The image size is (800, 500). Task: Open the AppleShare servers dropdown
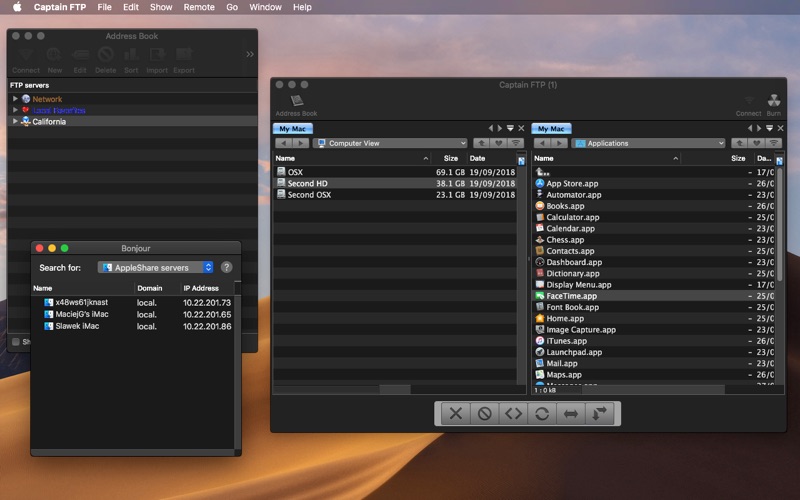[x=156, y=267]
